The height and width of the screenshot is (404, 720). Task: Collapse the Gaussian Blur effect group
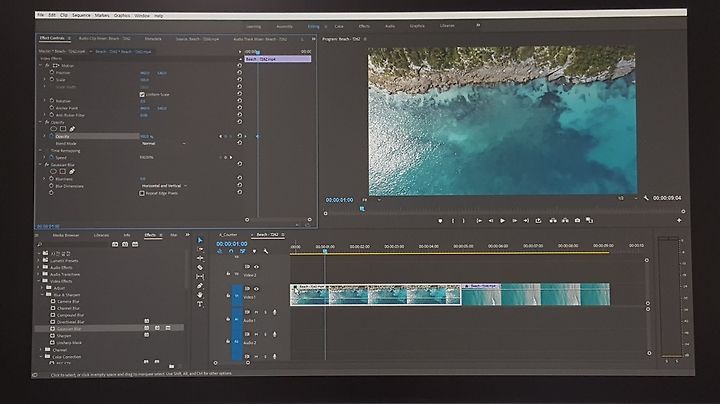(x=40, y=164)
